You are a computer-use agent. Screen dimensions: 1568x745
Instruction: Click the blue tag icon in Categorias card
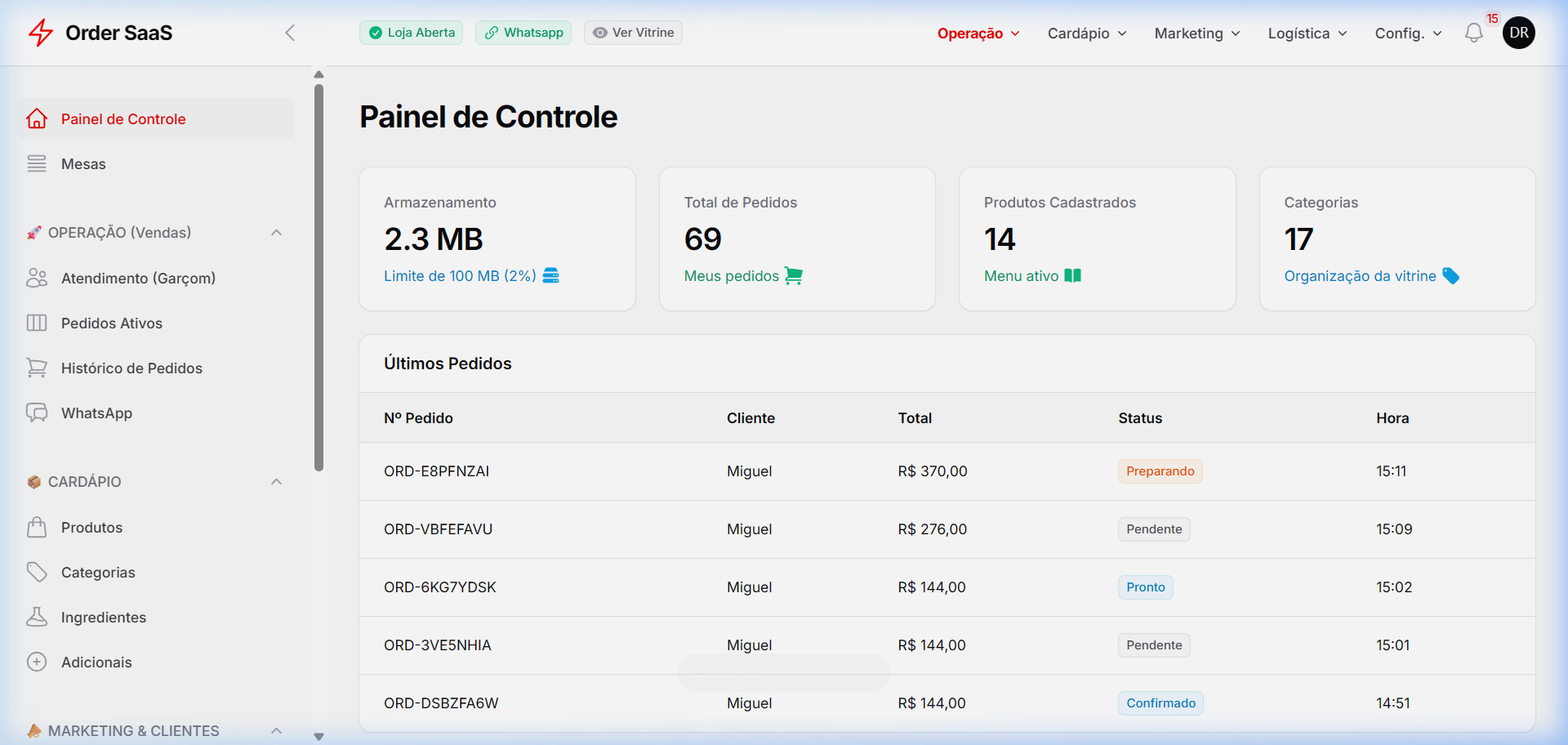[1451, 276]
